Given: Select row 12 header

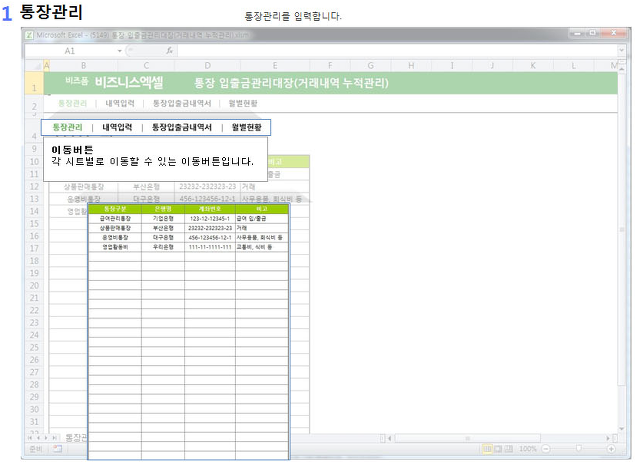Looking at the screenshot, I should click(34, 186).
